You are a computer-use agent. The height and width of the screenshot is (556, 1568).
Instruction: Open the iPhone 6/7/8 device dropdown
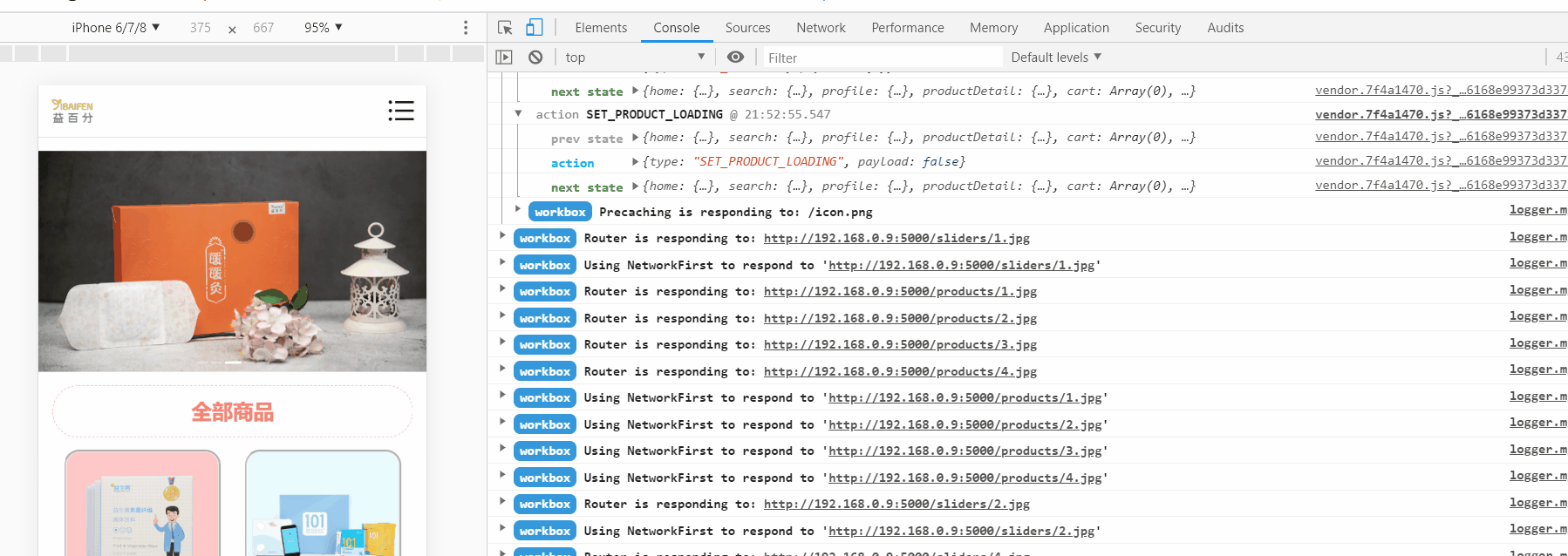pyautogui.click(x=116, y=28)
